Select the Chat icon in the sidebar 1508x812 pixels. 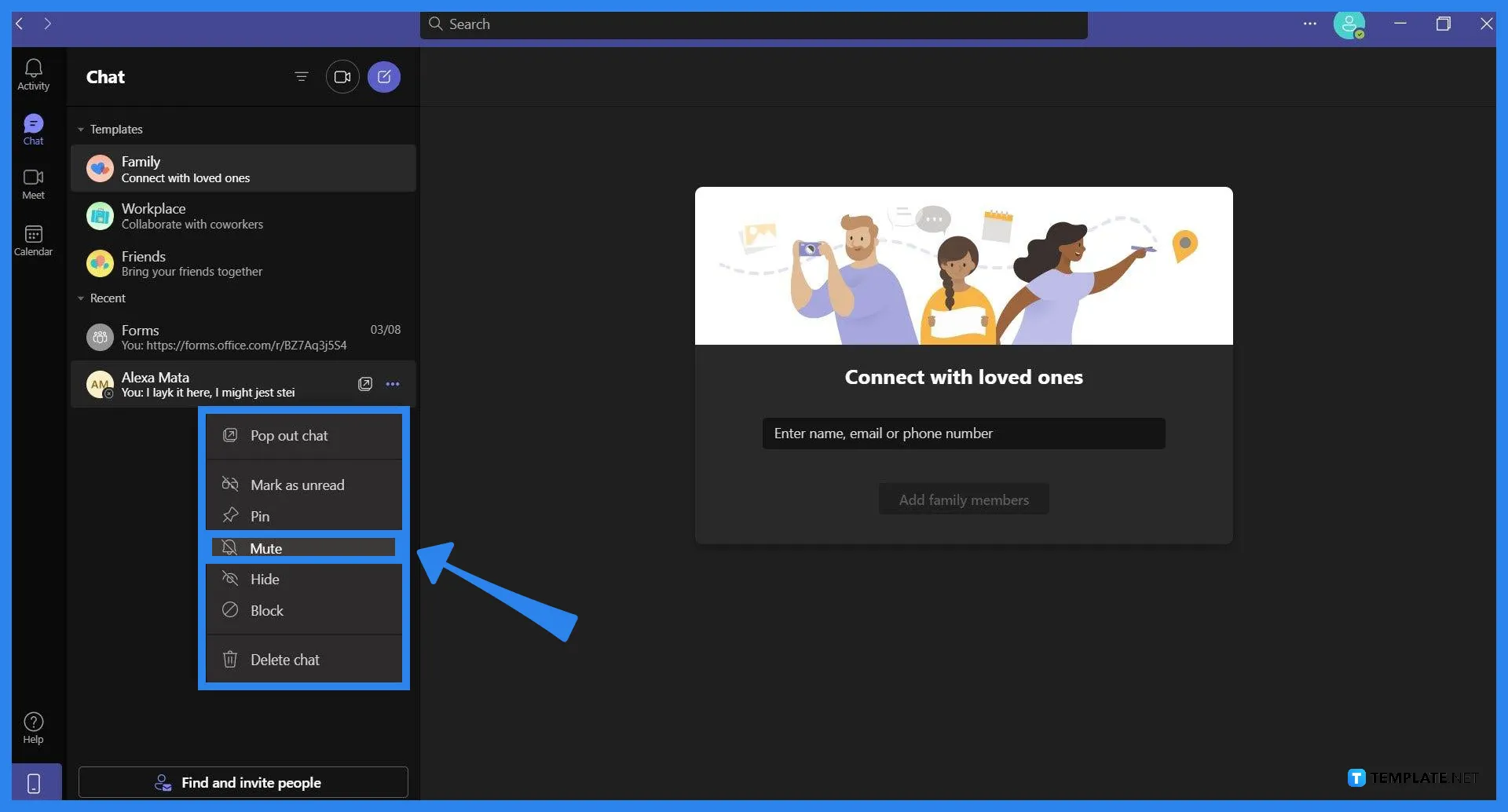(x=33, y=128)
